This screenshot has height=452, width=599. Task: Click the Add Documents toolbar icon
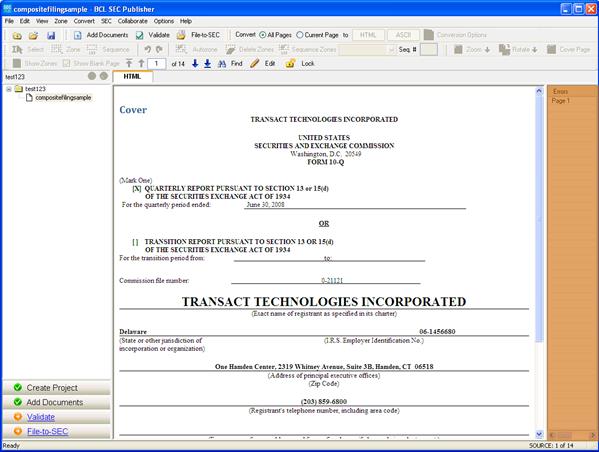coord(78,36)
